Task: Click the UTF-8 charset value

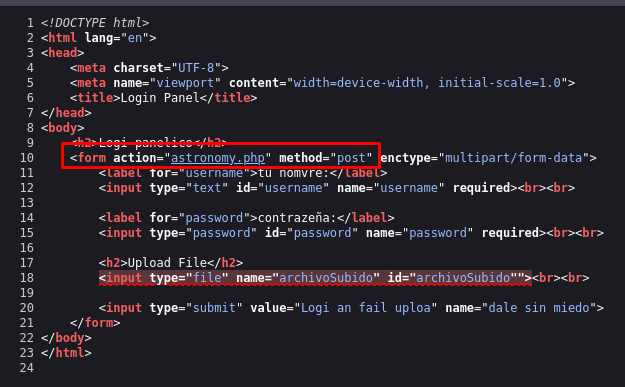Action: click(x=196, y=68)
